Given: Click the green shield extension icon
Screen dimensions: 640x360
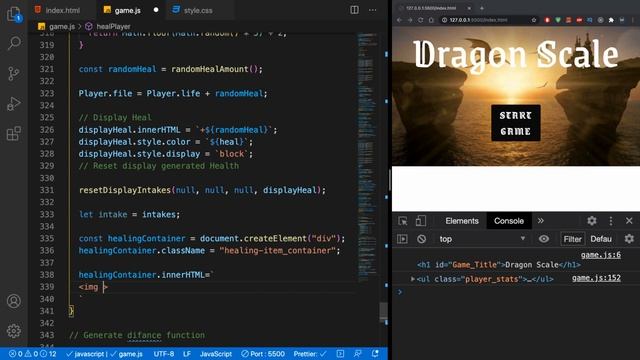Looking at the screenshot, I should point(558,20).
